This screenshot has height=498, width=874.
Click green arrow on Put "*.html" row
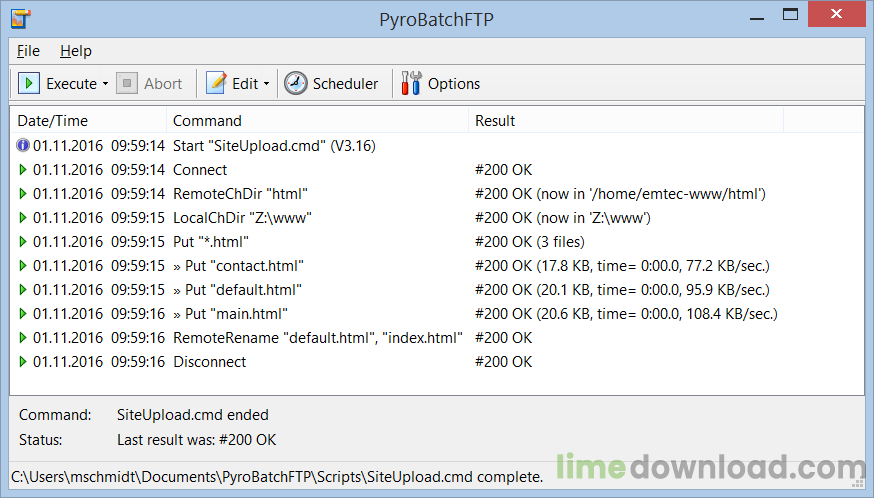pos(23,241)
